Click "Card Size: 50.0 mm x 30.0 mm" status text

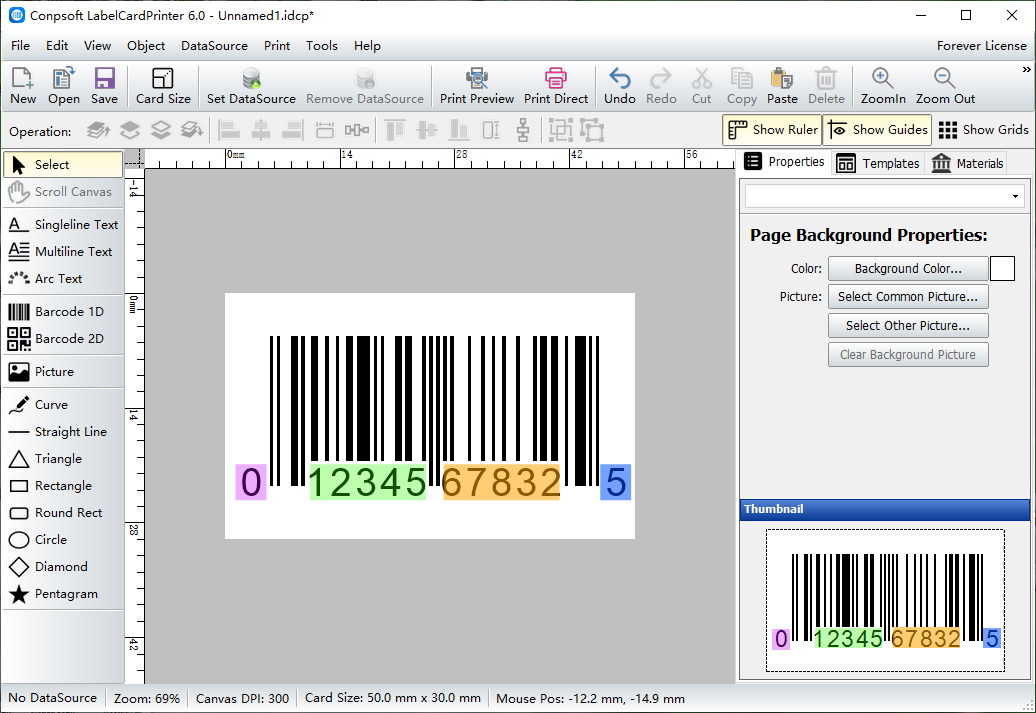click(392, 698)
